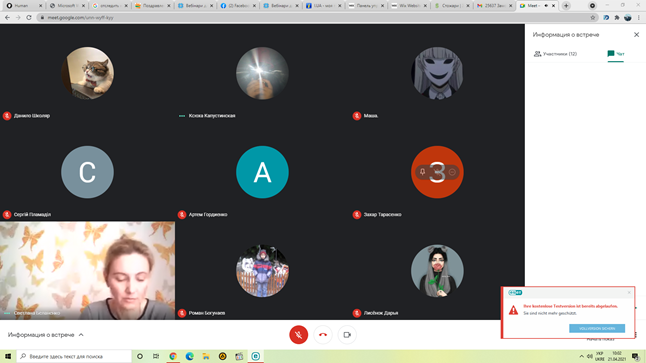Select Данило Школяр cat avatar tile
Viewport: 646px width, 363px height.
(87, 73)
